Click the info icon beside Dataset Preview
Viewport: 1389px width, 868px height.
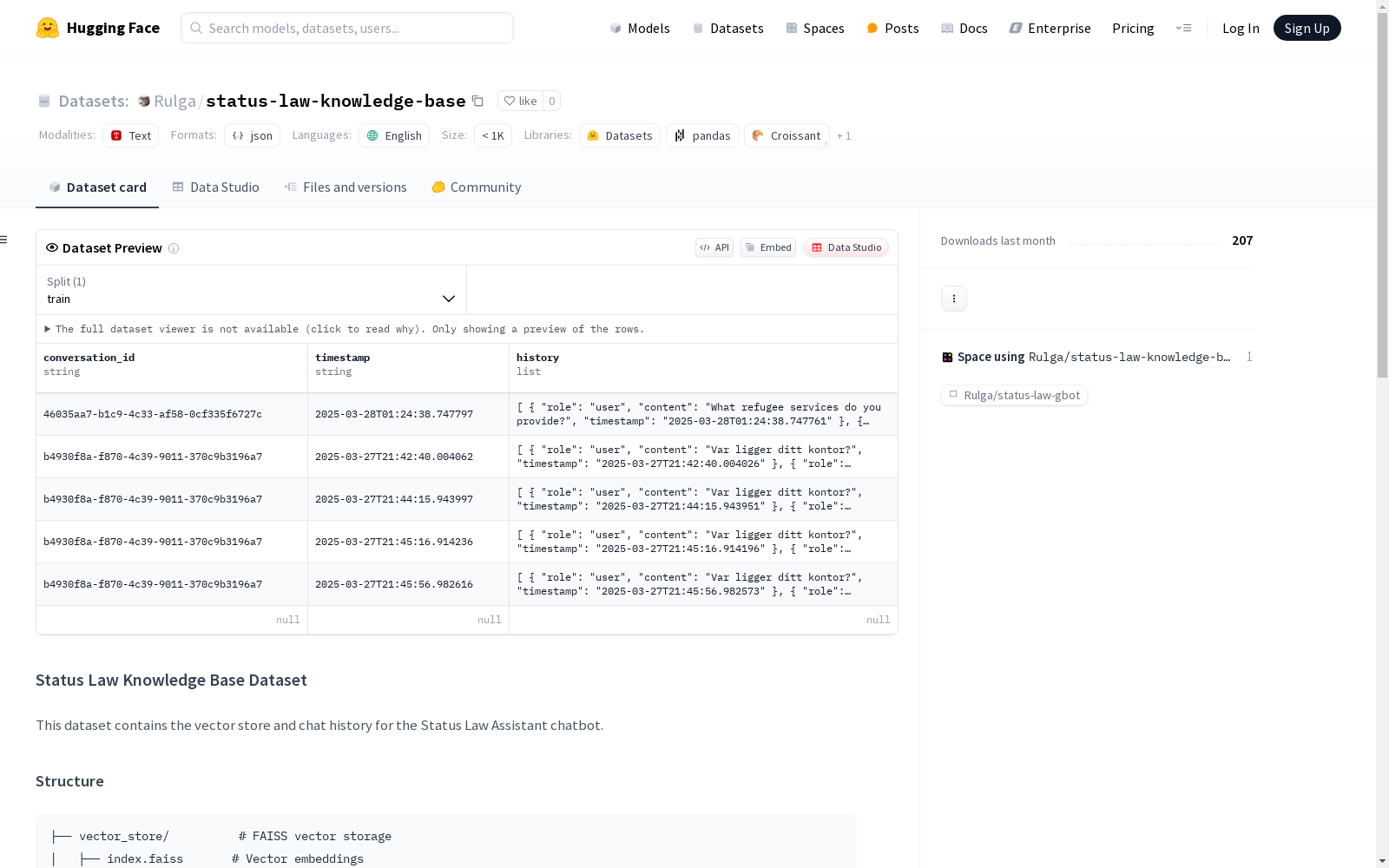(x=174, y=248)
